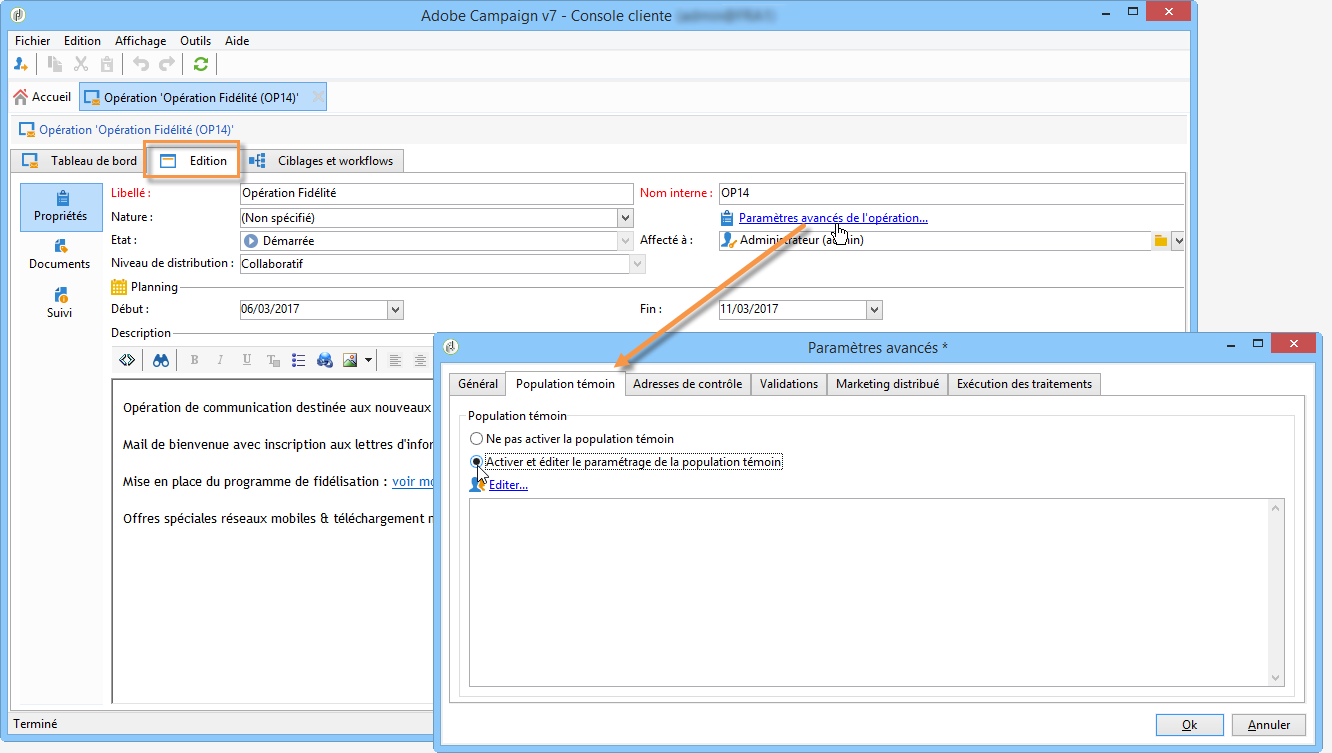Select the Edition tab of the operation
1332x753 pixels.
pyautogui.click(x=194, y=160)
